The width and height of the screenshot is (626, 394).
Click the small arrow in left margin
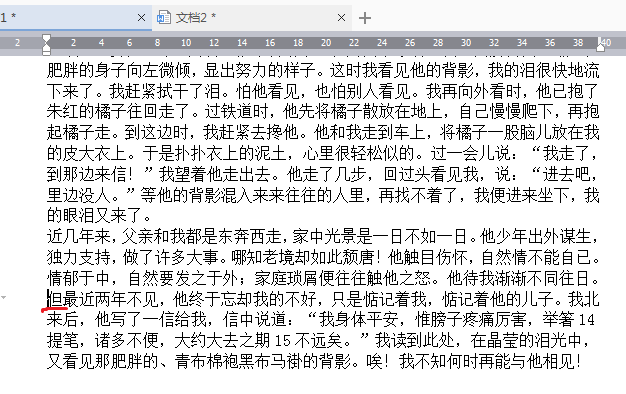point(3,297)
